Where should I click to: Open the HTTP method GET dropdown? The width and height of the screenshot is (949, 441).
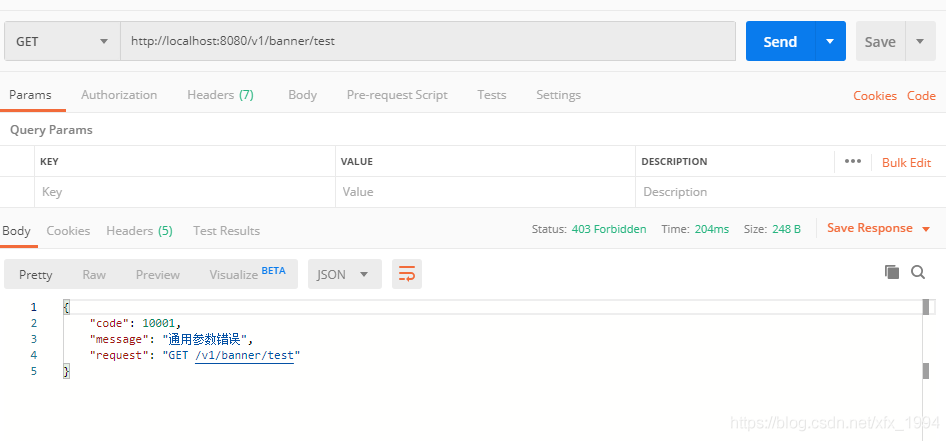click(62, 41)
